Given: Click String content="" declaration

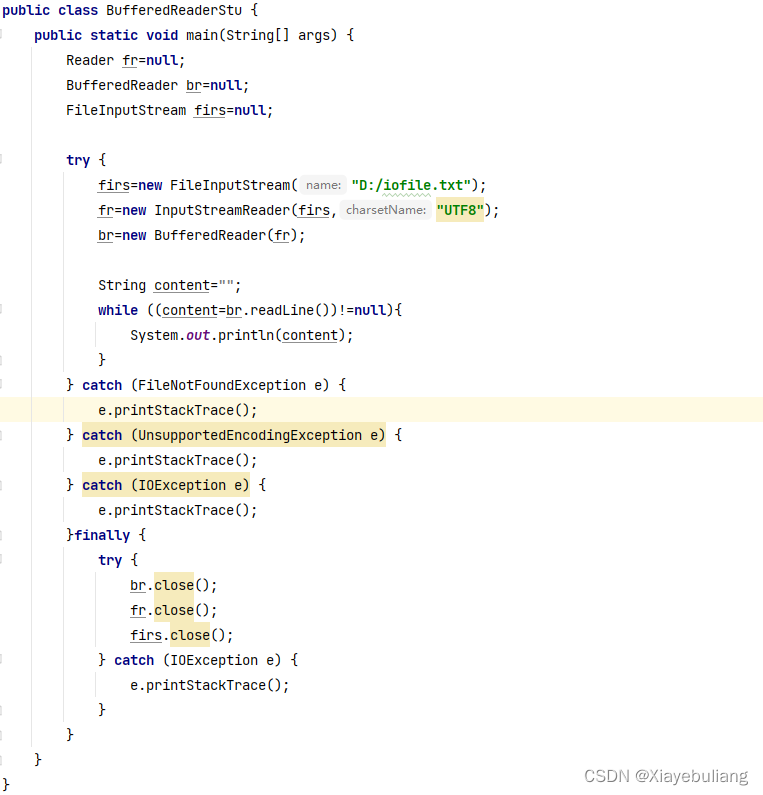Looking at the screenshot, I should [169, 285].
